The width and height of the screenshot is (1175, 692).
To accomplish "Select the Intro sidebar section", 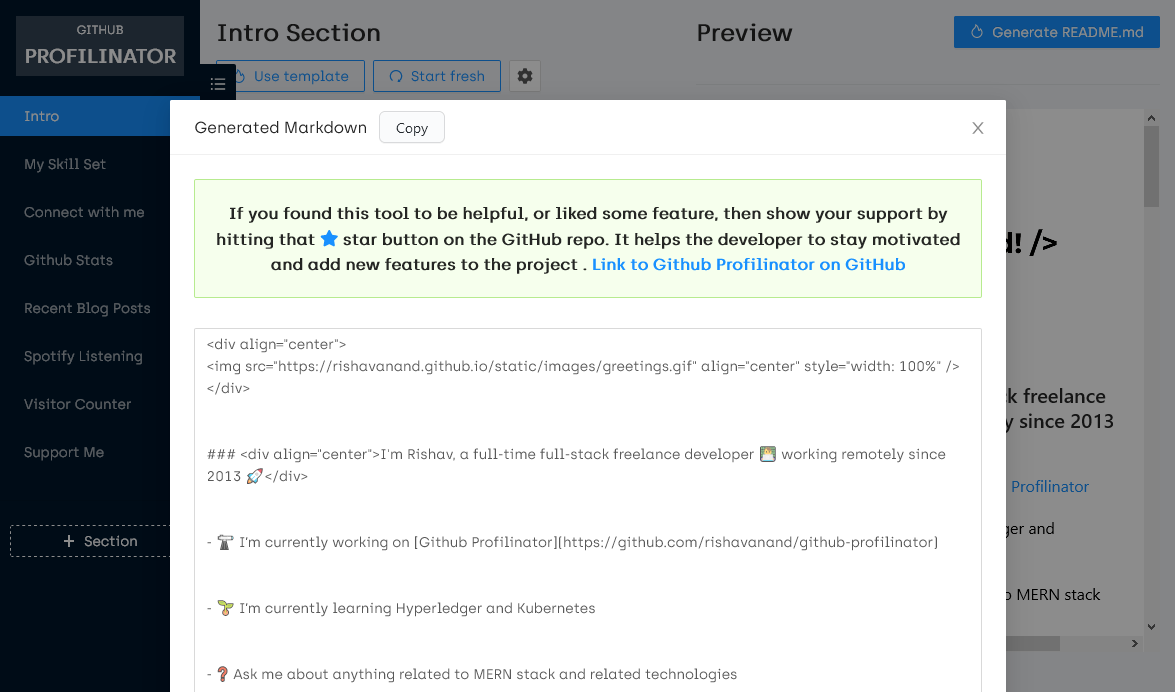I will (85, 116).
